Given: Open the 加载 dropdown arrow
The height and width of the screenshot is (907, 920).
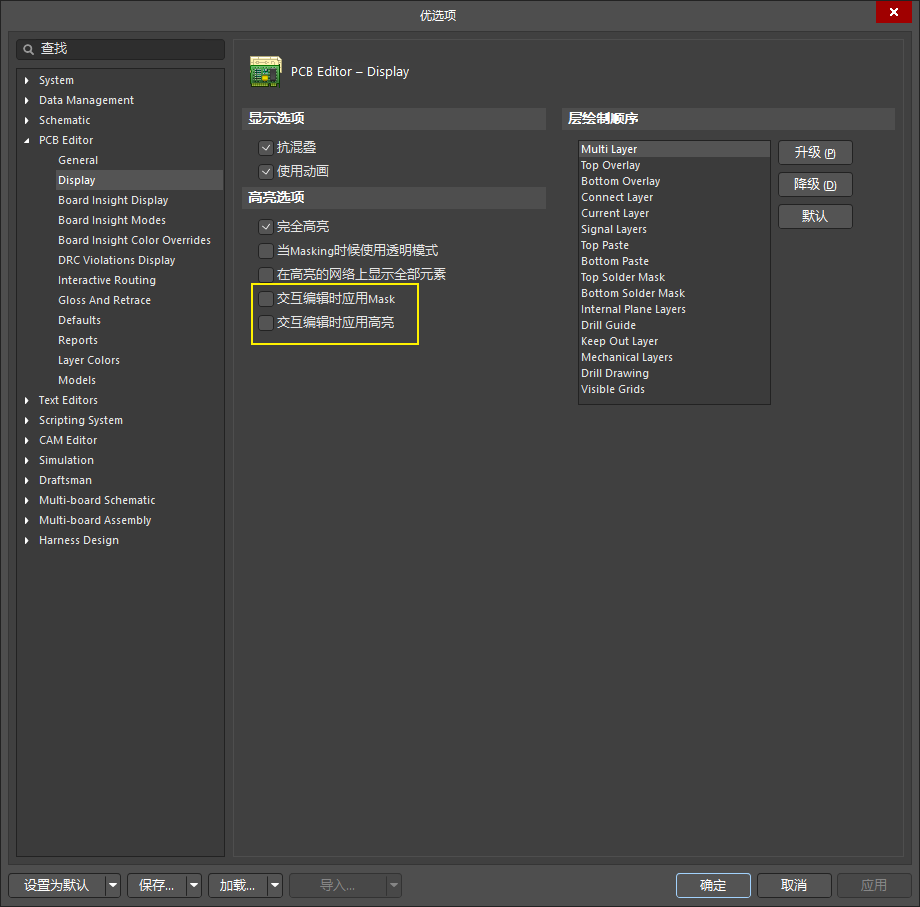Looking at the screenshot, I should (x=275, y=885).
